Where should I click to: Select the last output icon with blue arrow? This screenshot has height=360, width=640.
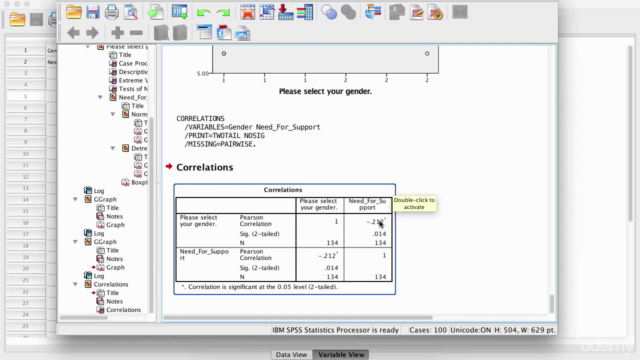pyautogui.click(x=373, y=12)
